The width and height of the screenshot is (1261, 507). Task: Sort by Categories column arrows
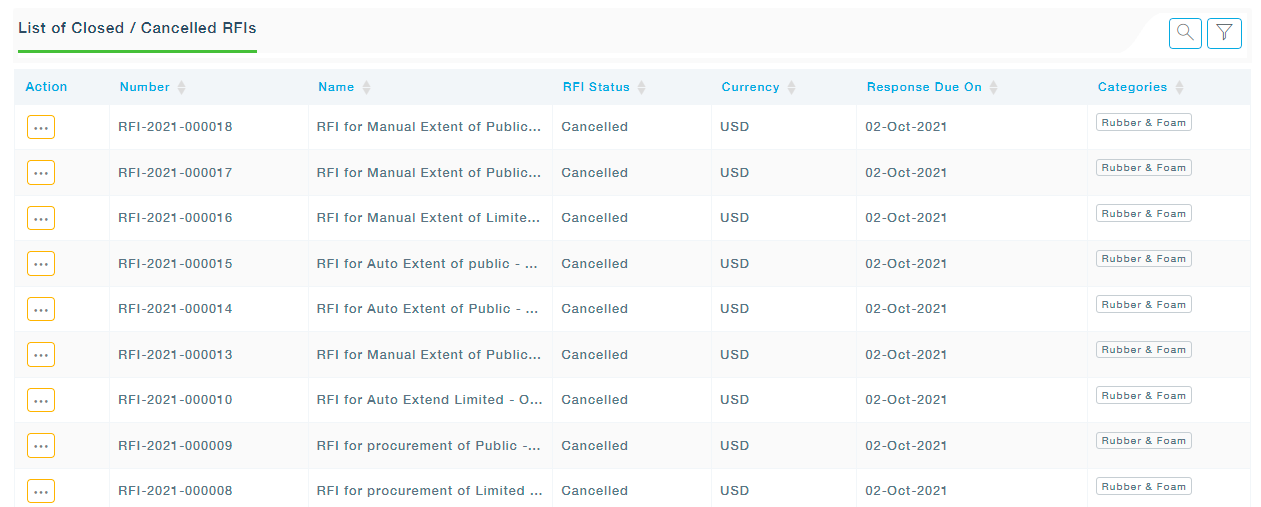1179,88
